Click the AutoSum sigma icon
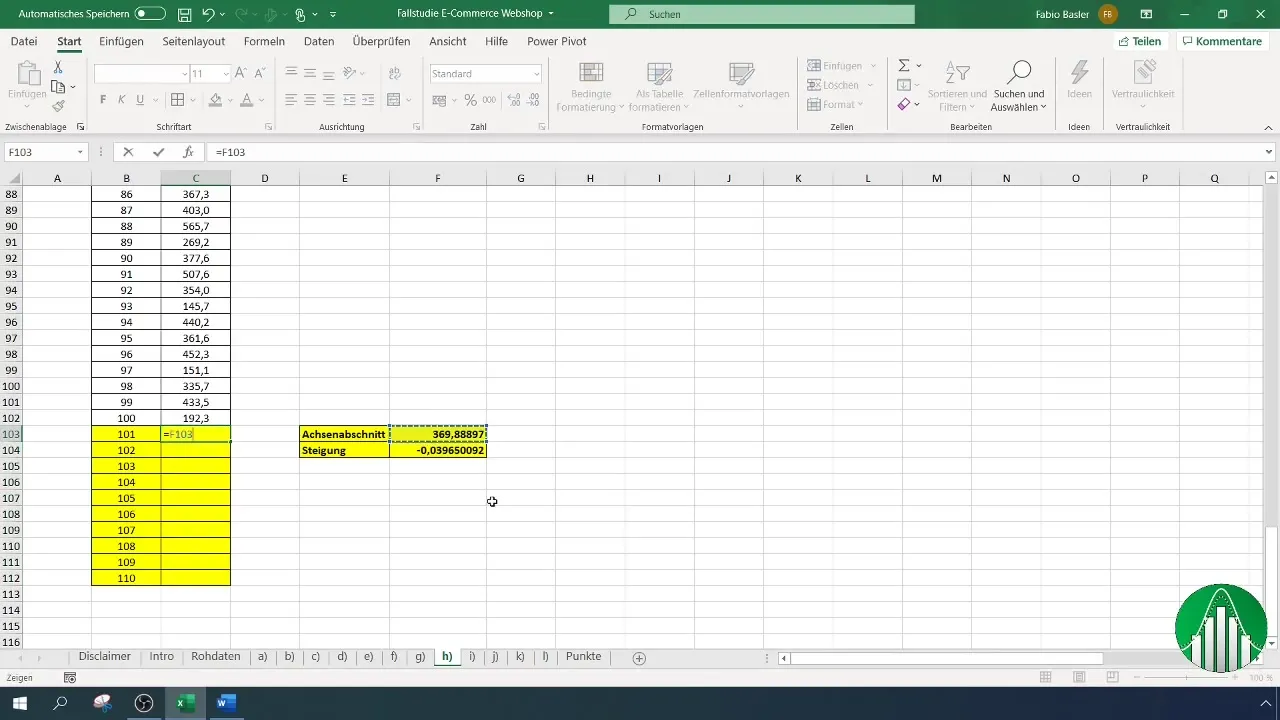This screenshot has width=1280, height=720. (903, 66)
